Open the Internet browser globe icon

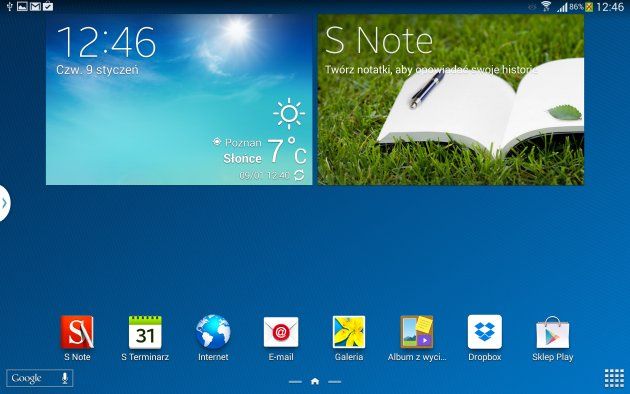[x=213, y=332]
